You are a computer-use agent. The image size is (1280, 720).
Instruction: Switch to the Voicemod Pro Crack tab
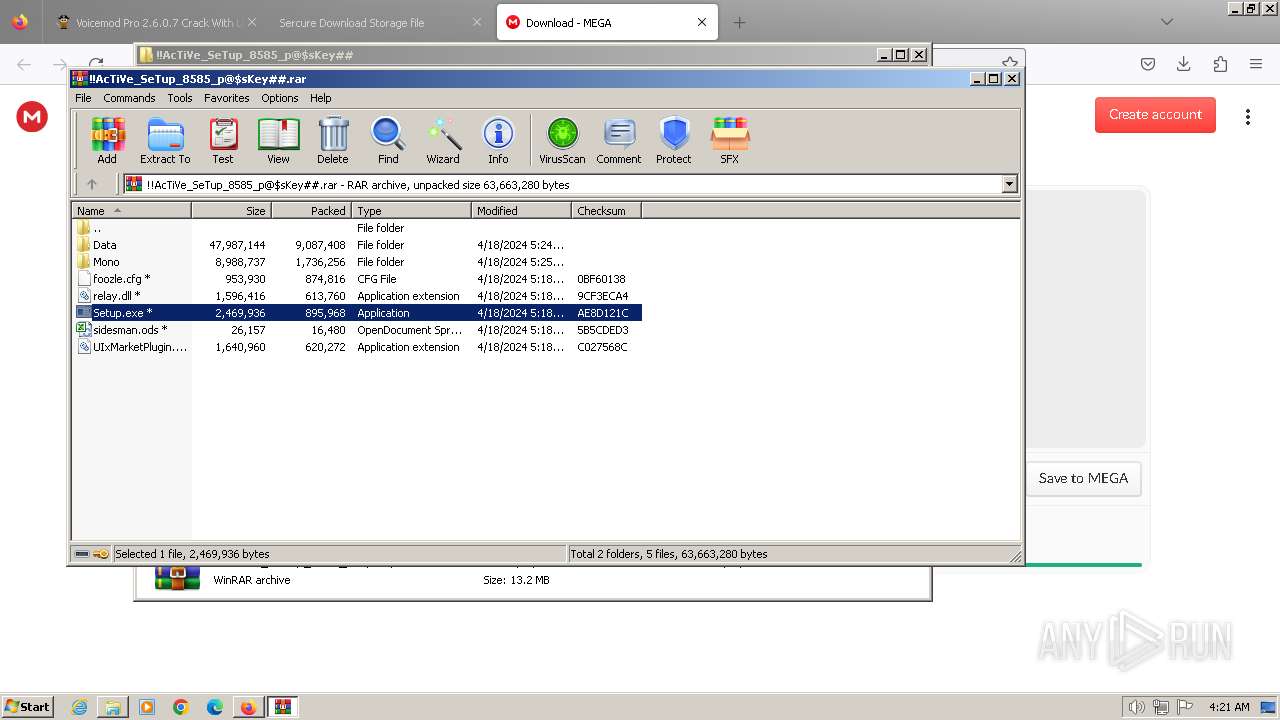pyautogui.click(x=155, y=22)
